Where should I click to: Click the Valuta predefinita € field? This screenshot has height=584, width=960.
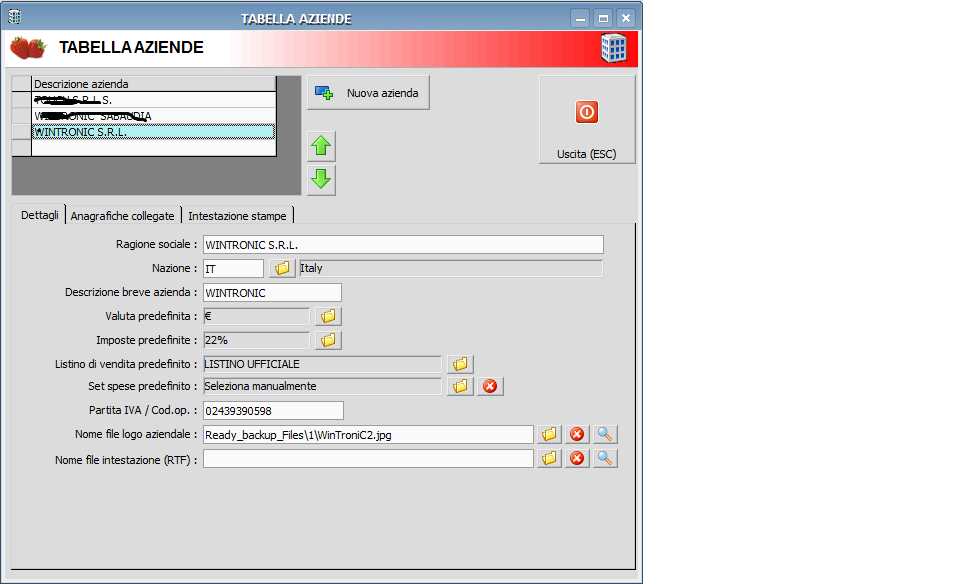[x=257, y=316]
